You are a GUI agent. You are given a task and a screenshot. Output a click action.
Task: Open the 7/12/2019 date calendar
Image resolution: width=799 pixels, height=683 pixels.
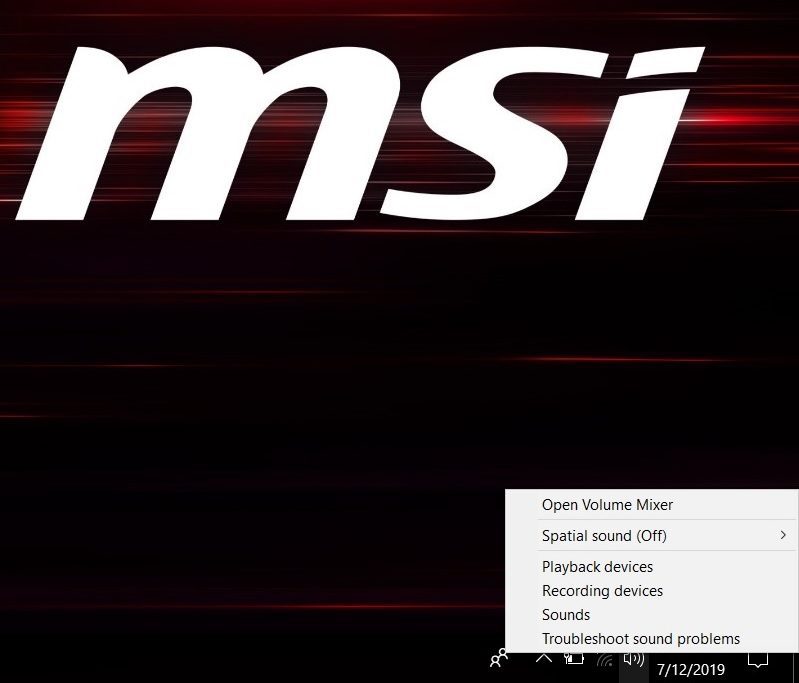[x=690, y=670]
